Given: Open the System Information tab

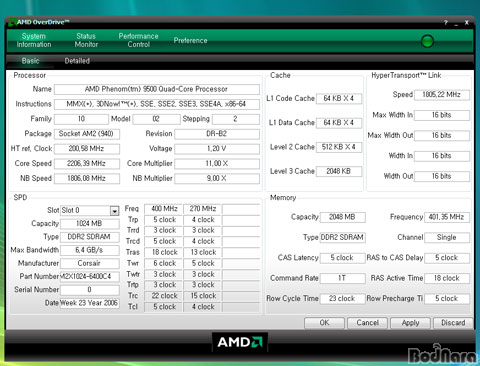Looking at the screenshot, I should click(34, 40).
